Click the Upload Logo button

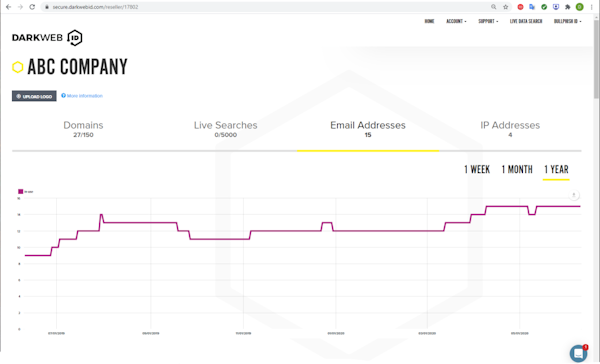(x=34, y=96)
